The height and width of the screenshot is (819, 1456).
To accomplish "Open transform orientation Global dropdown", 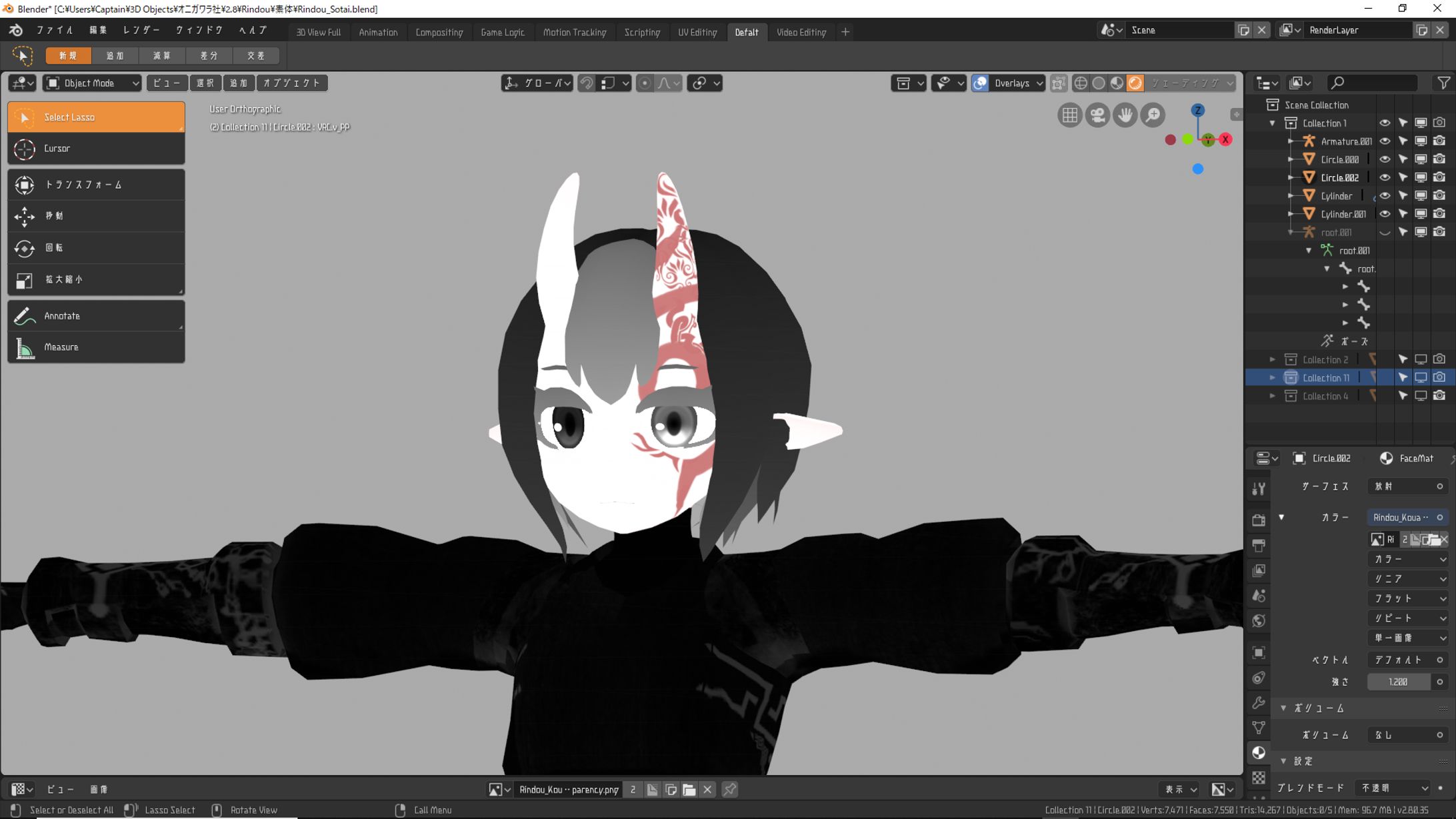I will click(537, 83).
